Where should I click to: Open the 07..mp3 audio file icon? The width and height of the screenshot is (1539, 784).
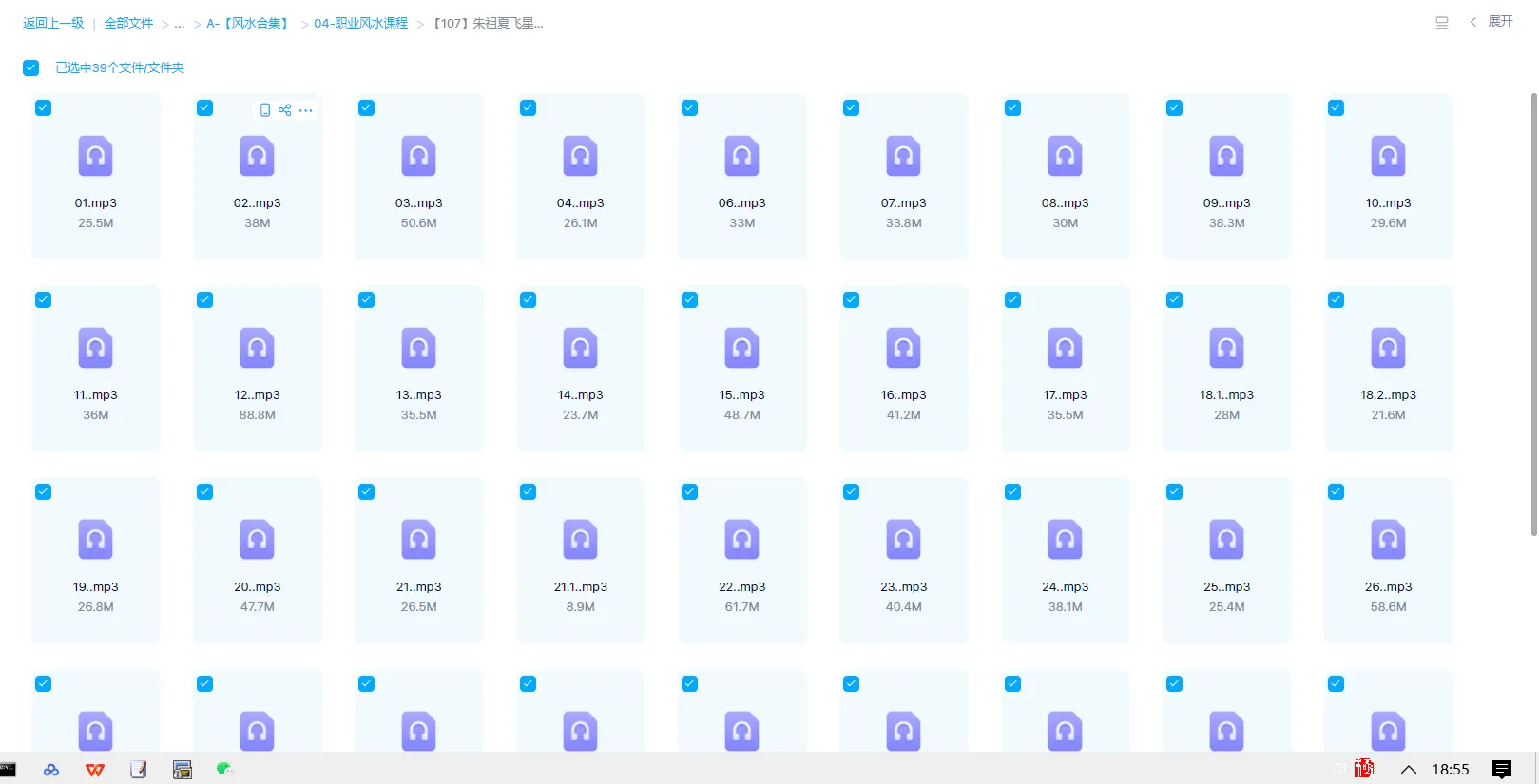point(903,156)
